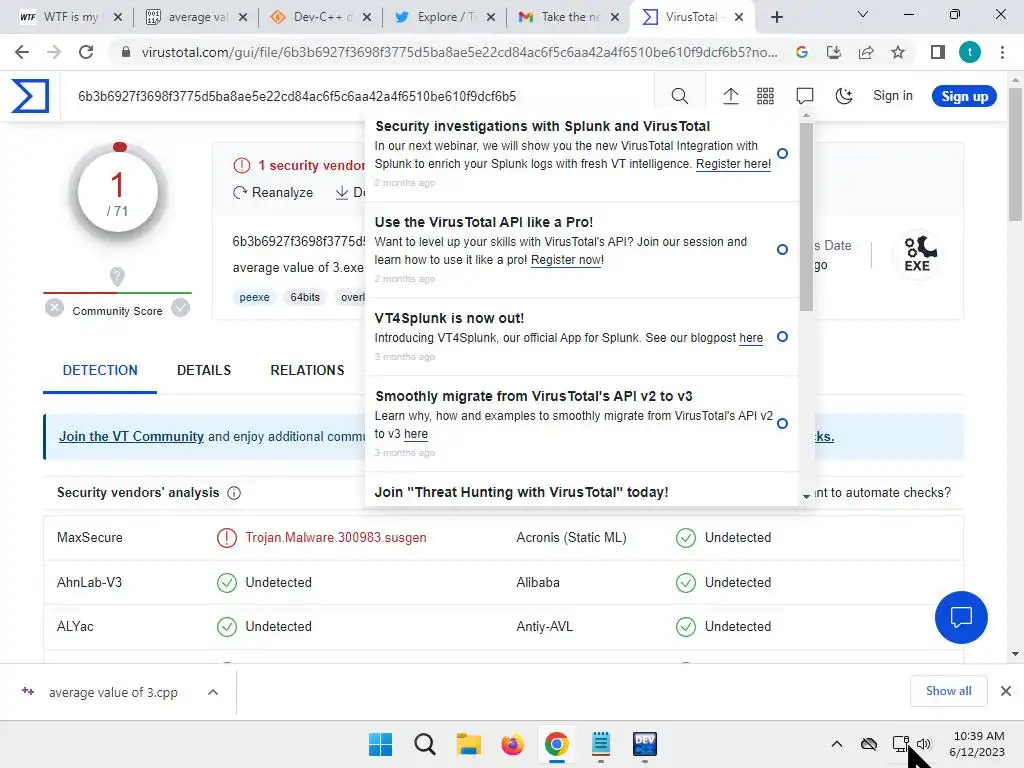1024x768 pixels.
Task: Open the Windows Start menu
Action: (x=380, y=744)
